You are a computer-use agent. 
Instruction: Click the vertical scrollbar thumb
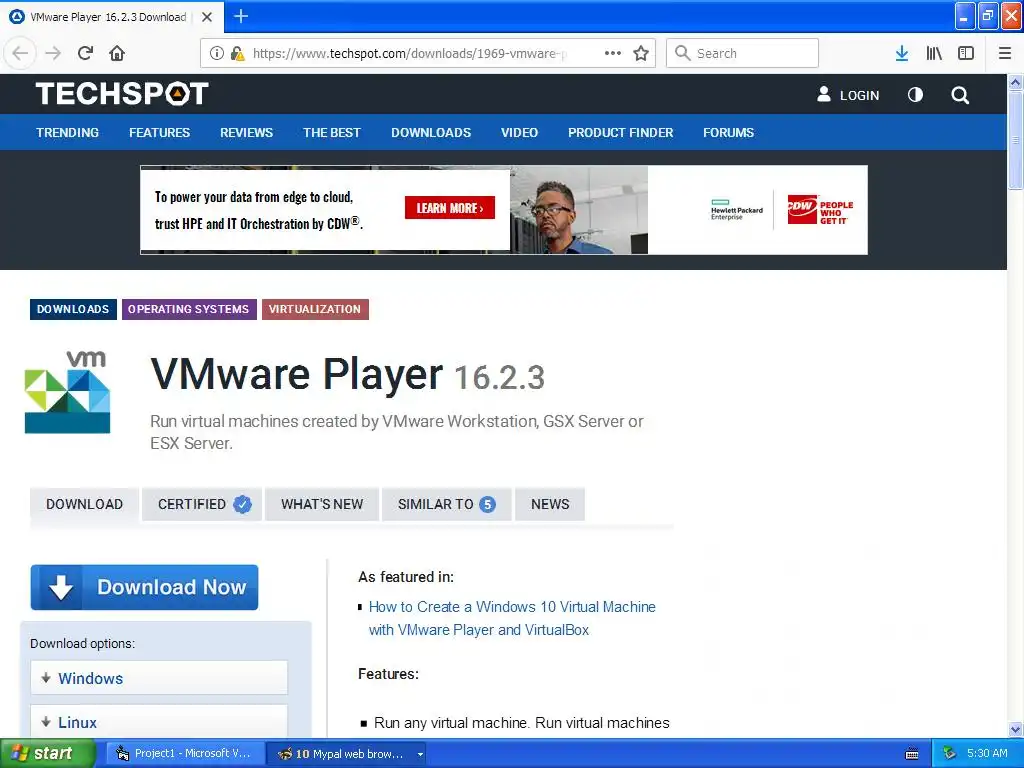(x=1015, y=140)
